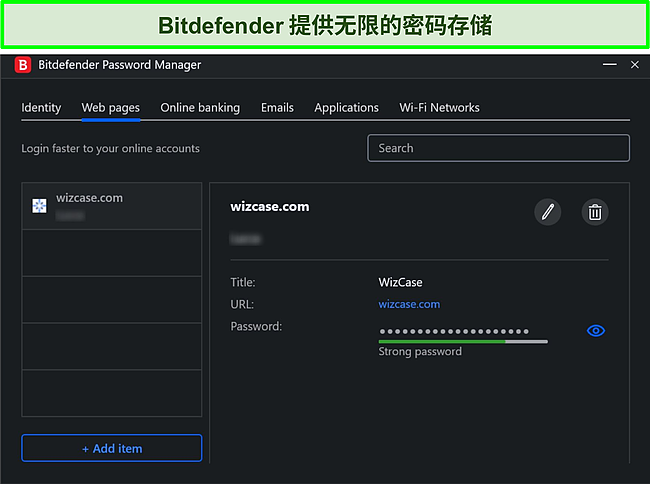Select the Web pages tab
The image size is (650, 484).
pyautogui.click(x=111, y=108)
